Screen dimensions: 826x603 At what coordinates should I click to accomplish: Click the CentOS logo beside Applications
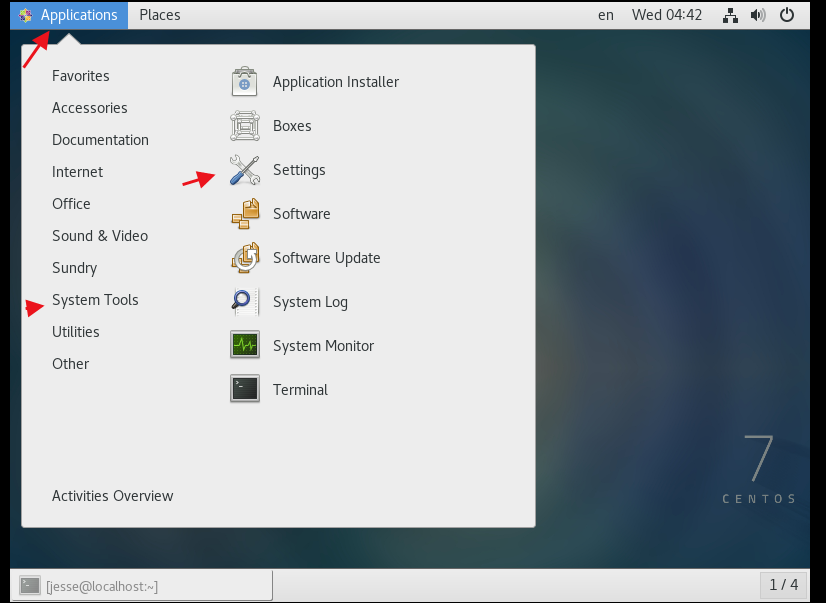tap(25, 15)
